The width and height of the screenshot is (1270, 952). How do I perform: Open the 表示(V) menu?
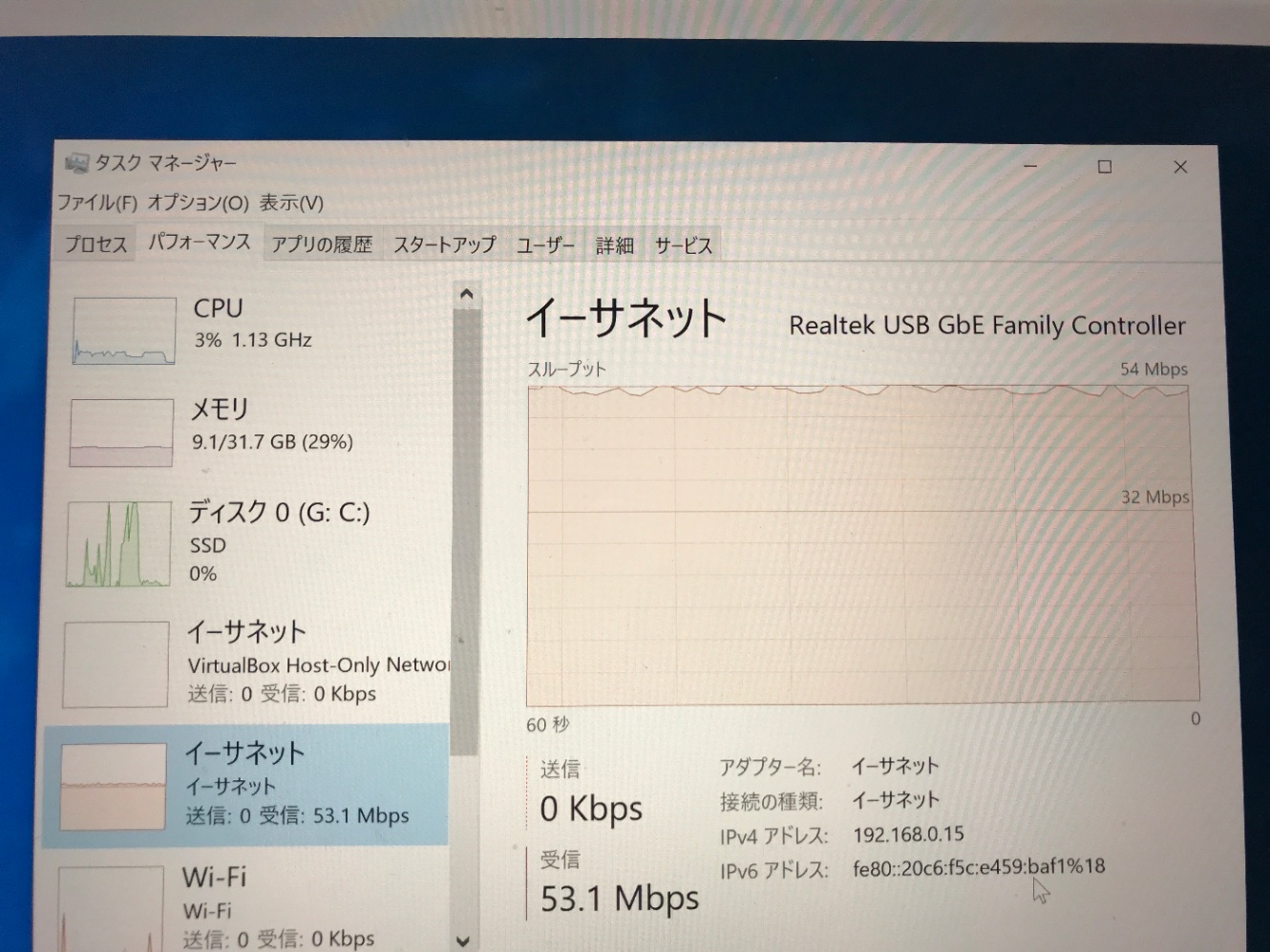tap(291, 202)
